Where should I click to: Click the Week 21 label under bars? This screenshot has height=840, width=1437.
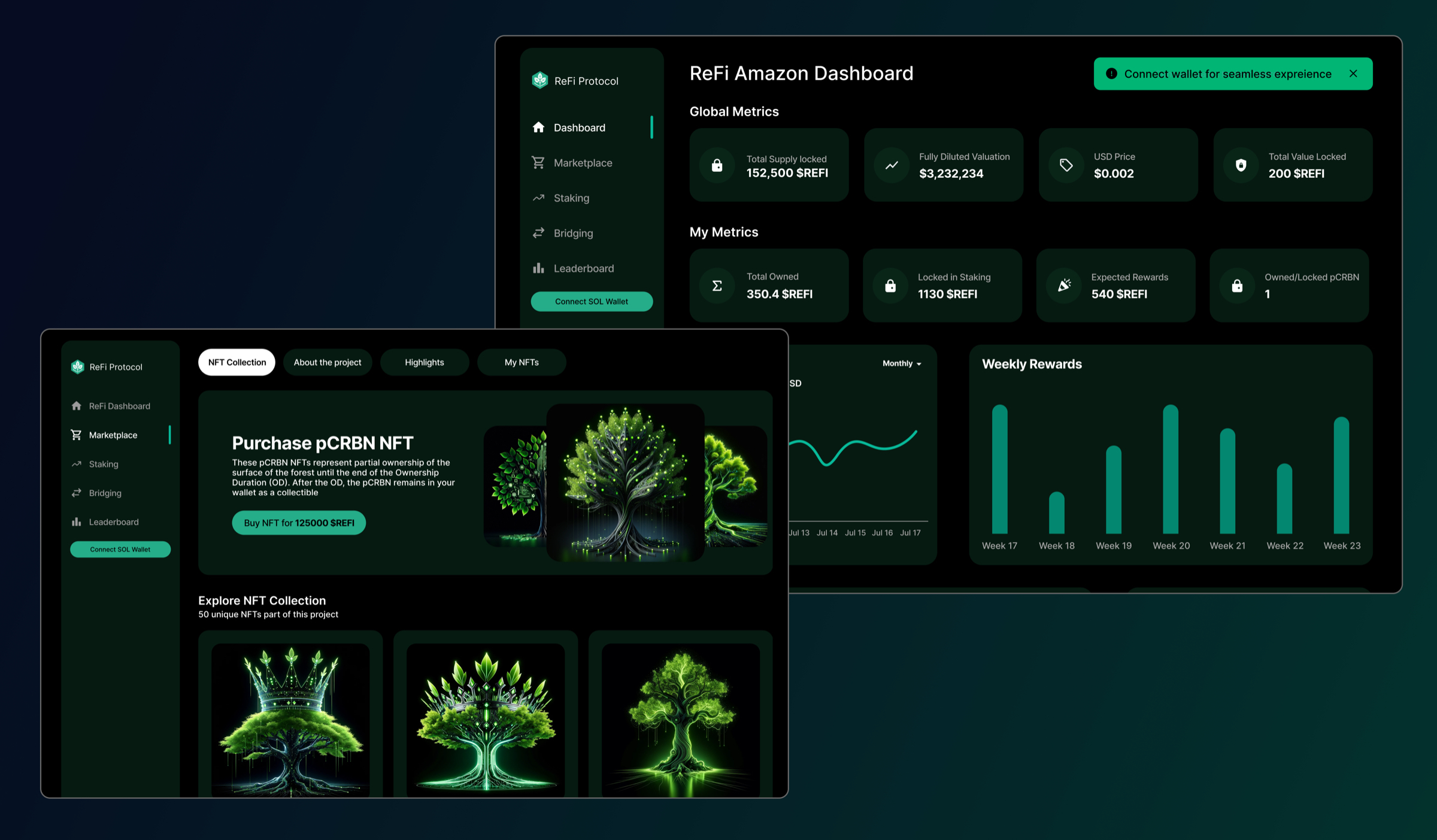click(1227, 545)
